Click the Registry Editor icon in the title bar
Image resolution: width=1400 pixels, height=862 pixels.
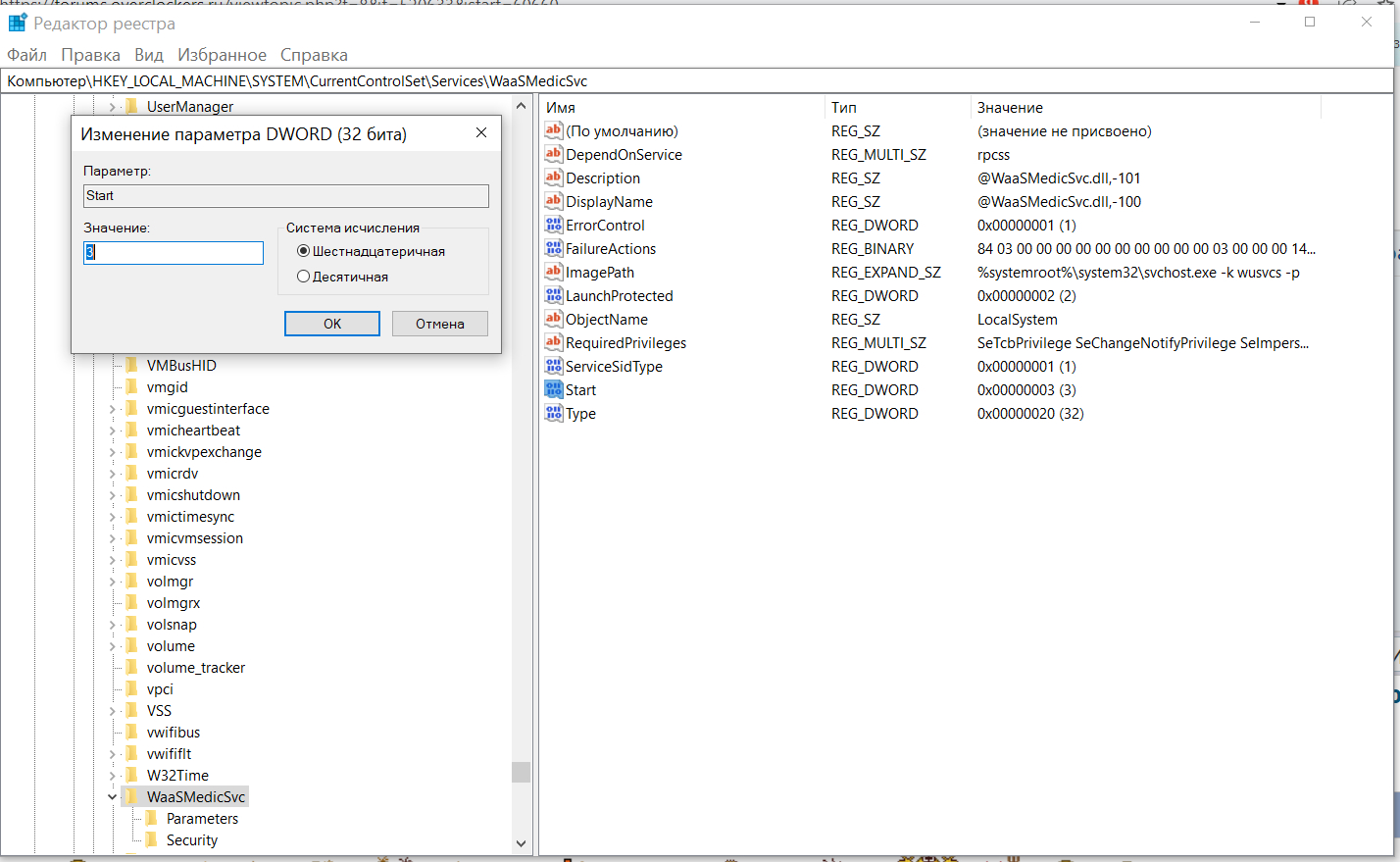18,23
